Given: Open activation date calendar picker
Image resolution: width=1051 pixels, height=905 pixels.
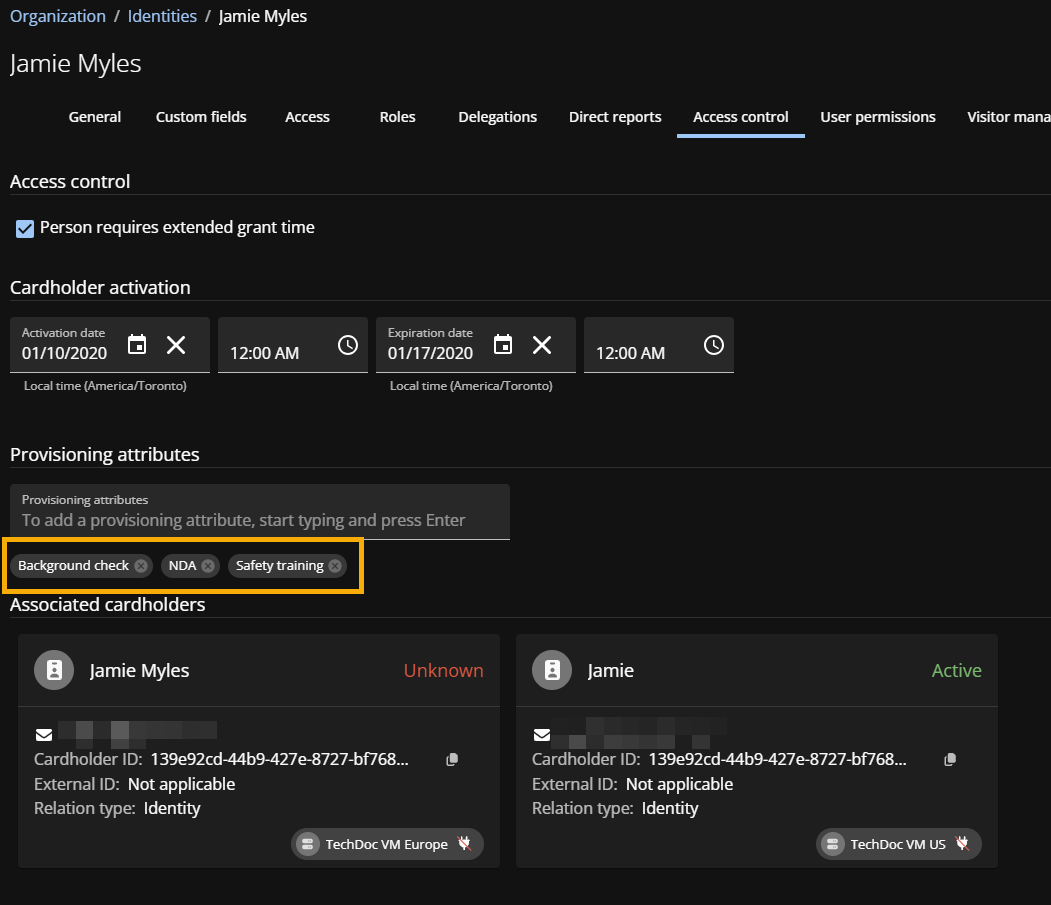Looking at the screenshot, I should point(138,345).
